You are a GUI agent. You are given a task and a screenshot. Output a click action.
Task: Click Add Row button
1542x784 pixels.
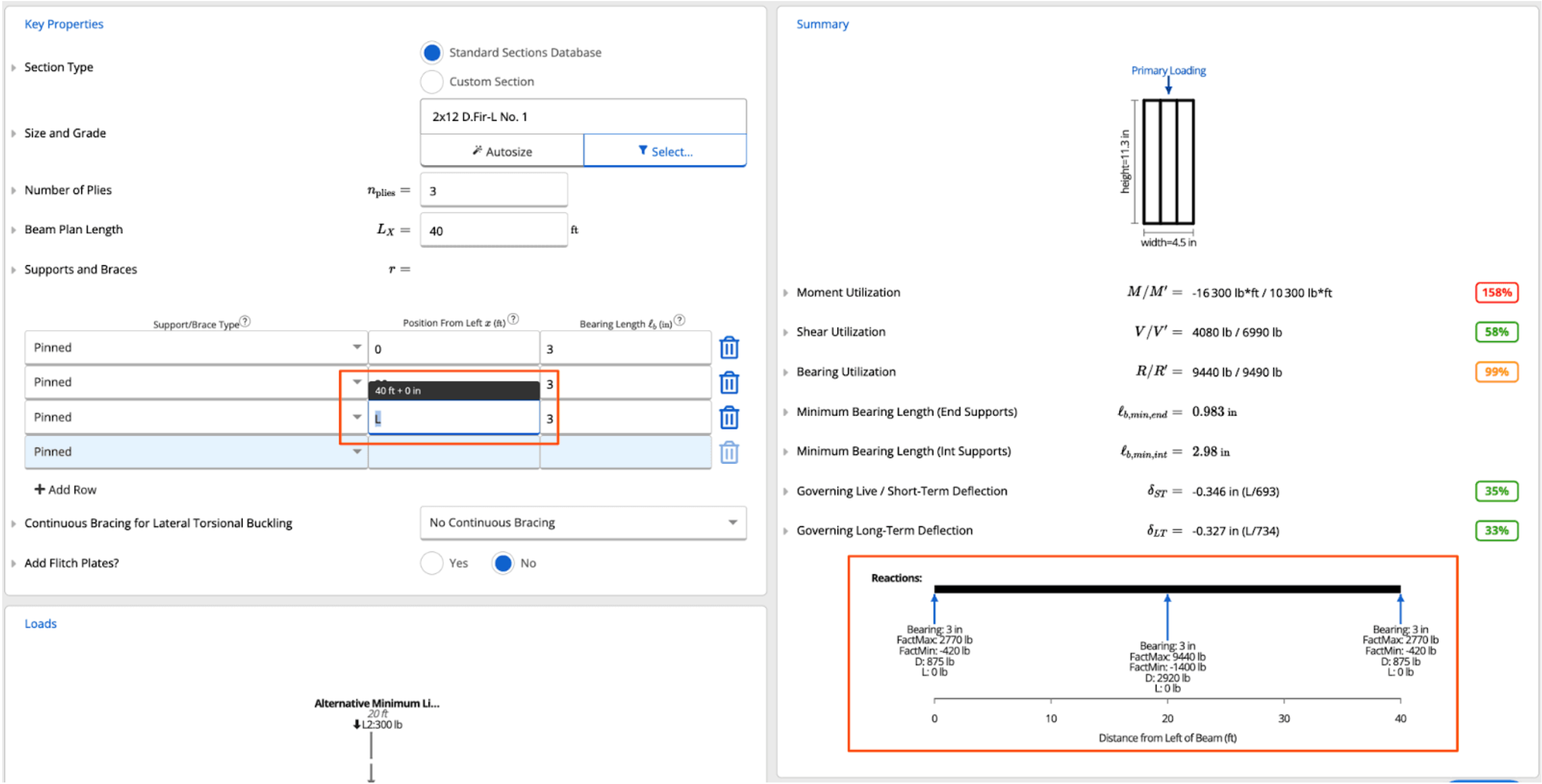tap(65, 490)
